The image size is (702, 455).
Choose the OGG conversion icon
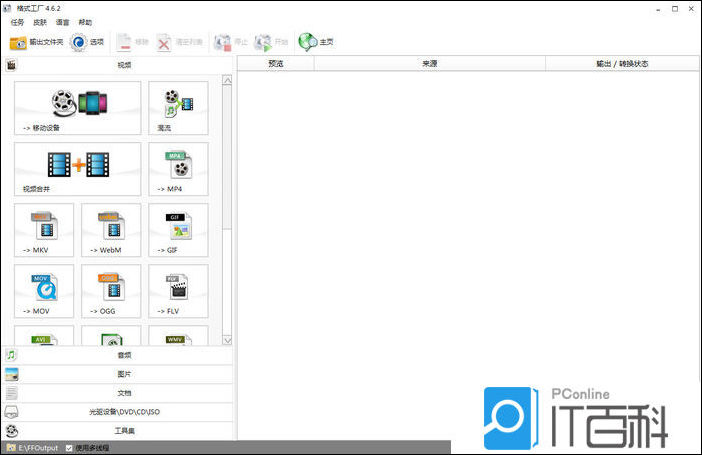[111, 291]
